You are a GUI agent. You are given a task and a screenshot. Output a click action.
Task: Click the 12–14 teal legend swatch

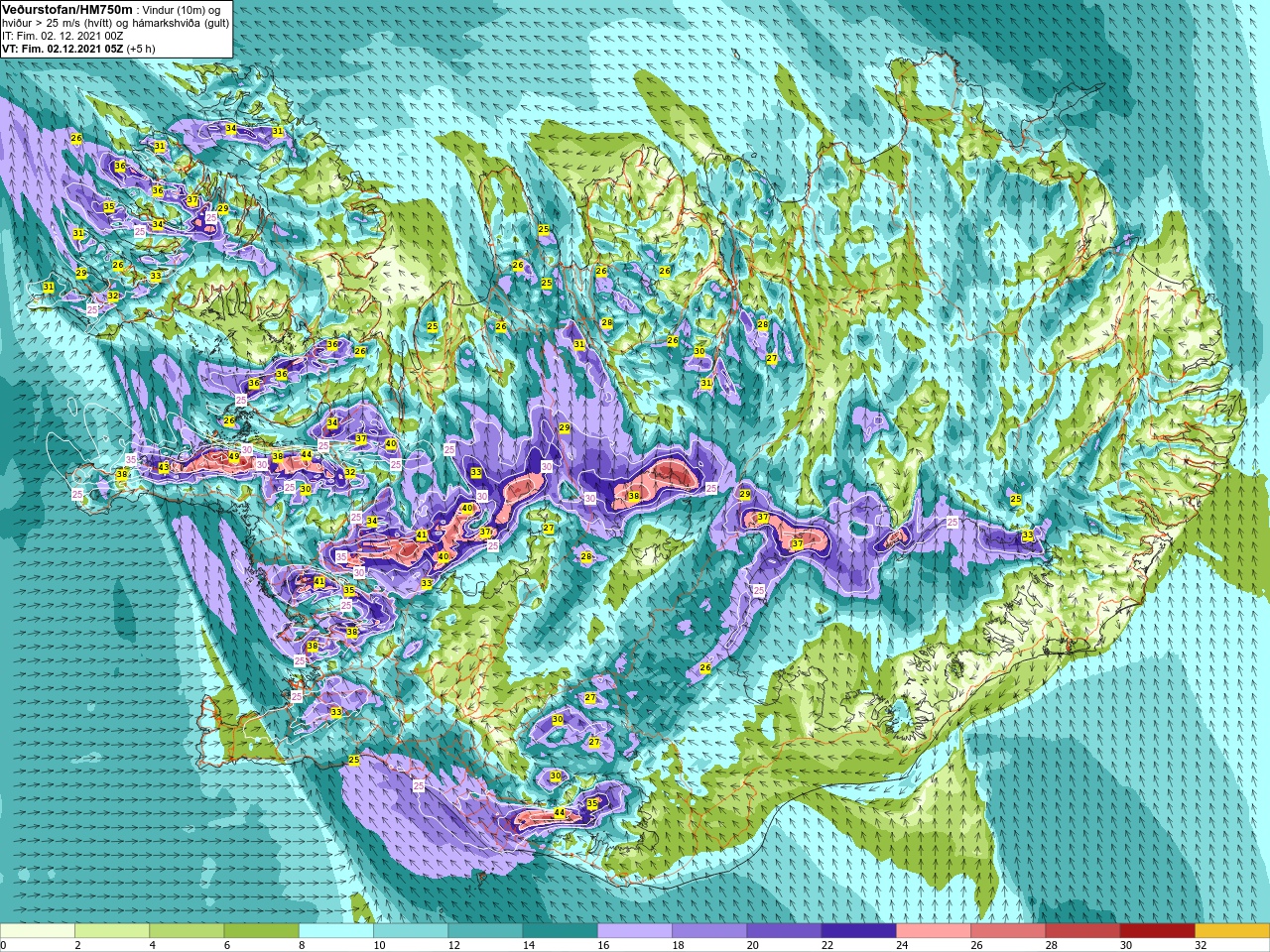coord(485,931)
